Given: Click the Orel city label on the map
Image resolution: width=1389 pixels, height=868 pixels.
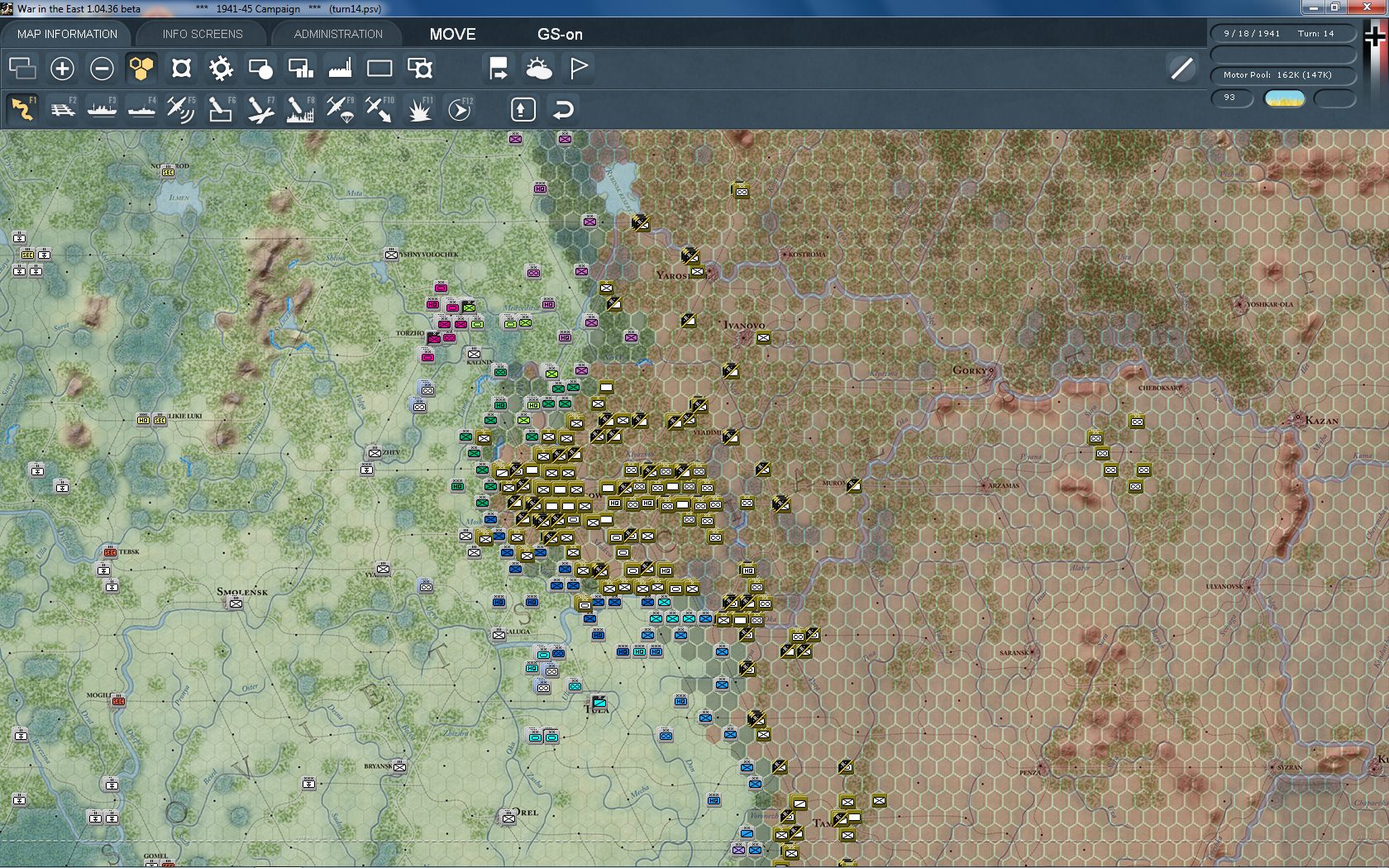Looking at the screenshot, I should [x=526, y=812].
